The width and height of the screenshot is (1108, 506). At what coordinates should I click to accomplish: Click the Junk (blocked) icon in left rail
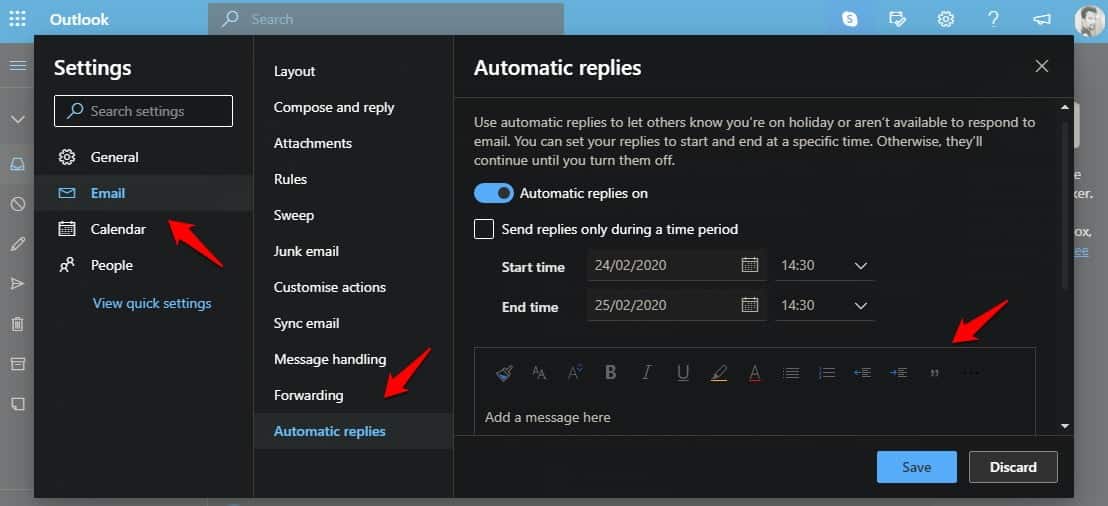tap(18, 204)
